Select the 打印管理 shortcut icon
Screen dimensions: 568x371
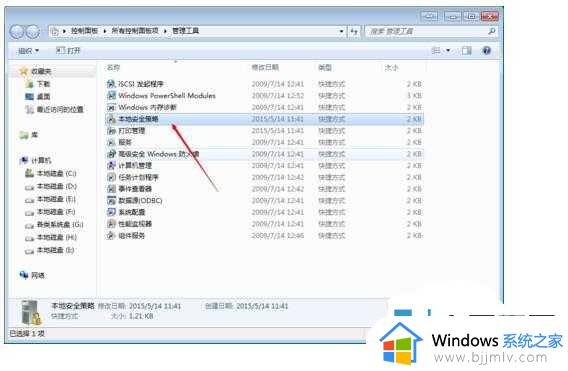[111, 130]
